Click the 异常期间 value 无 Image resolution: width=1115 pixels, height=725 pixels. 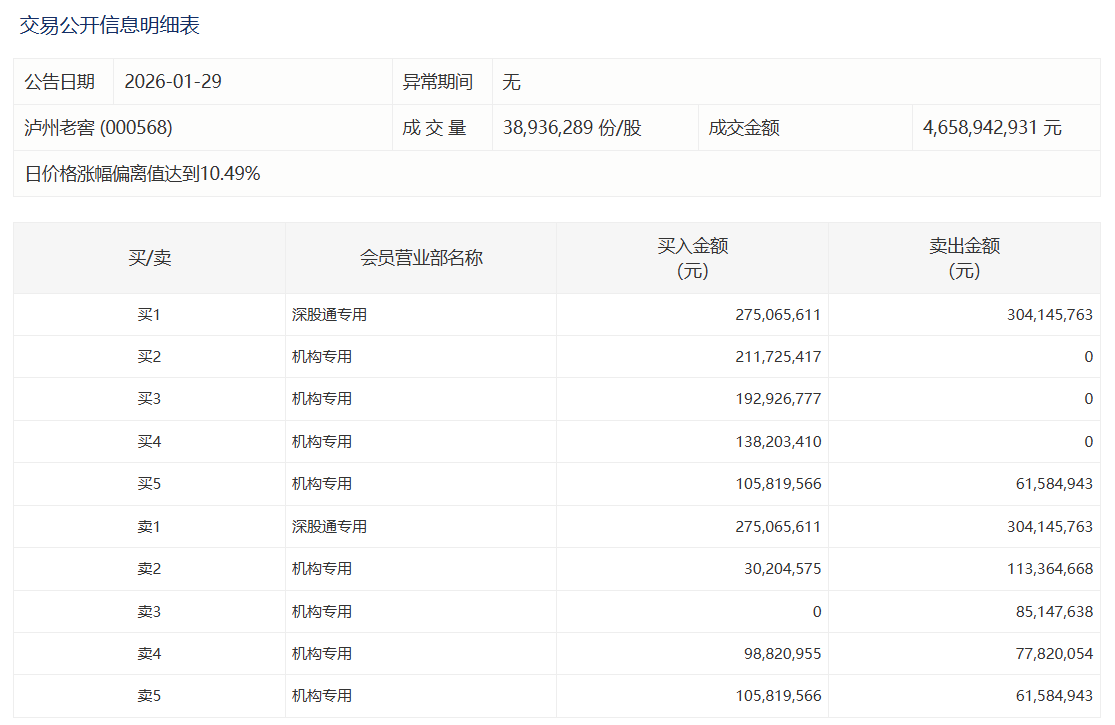pyautogui.click(x=511, y=82)
